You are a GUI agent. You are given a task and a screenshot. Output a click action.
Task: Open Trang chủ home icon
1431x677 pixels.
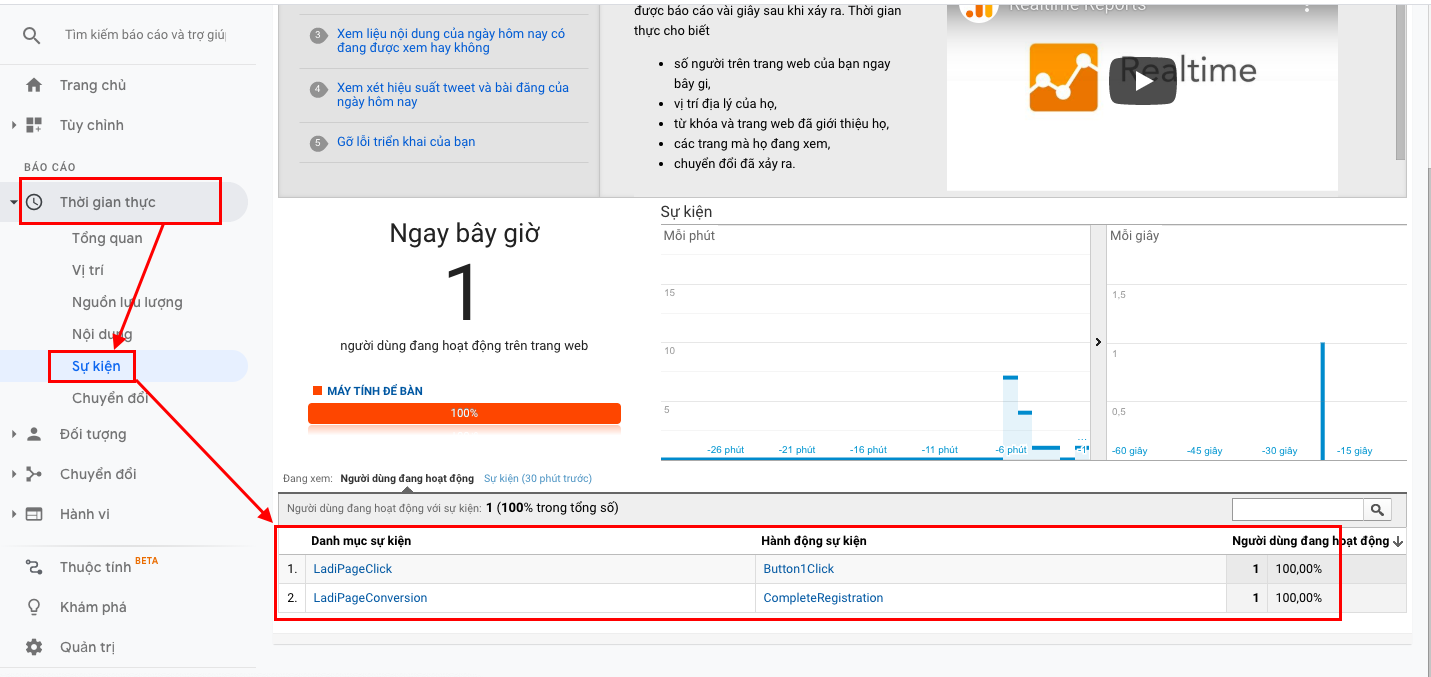[x=34, y=85]
